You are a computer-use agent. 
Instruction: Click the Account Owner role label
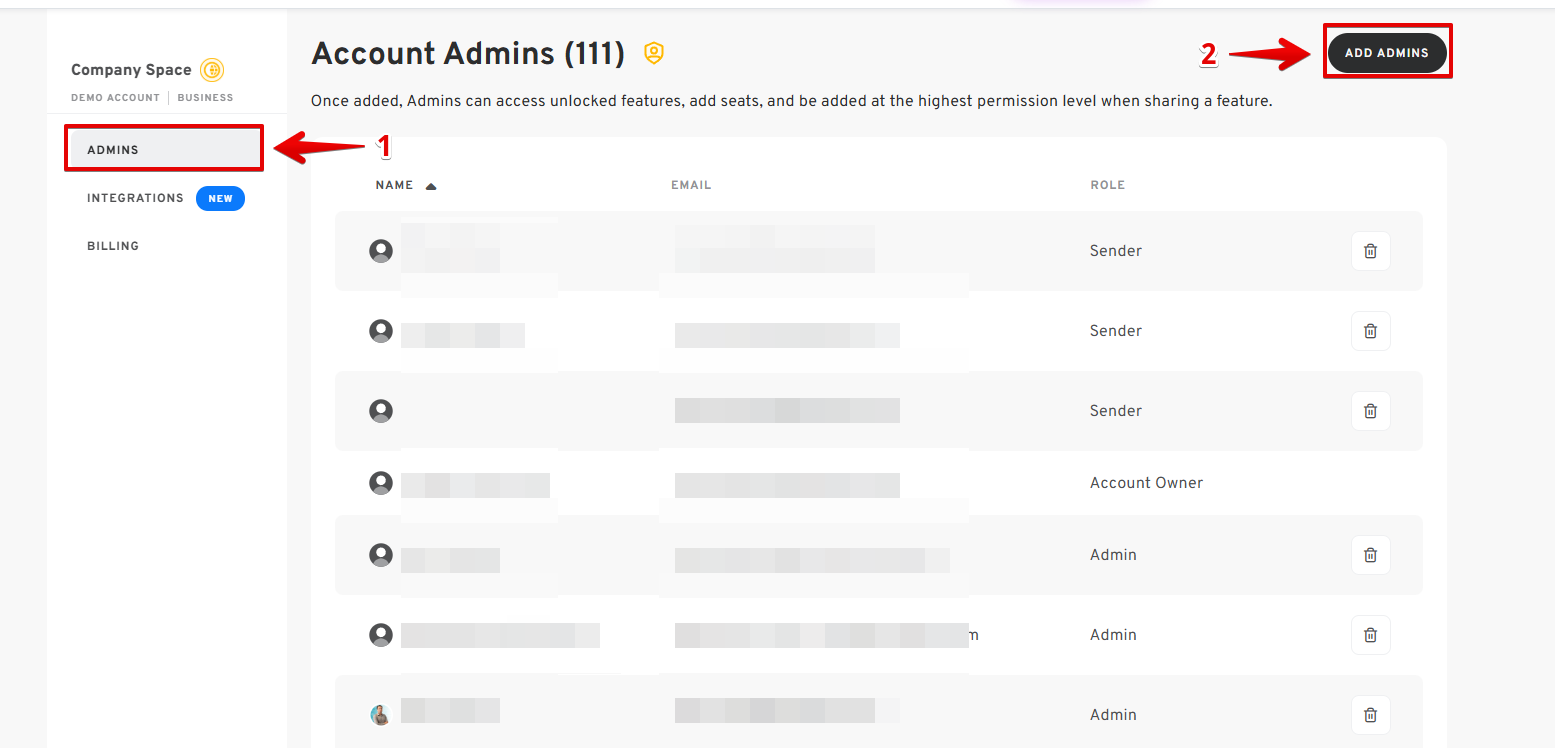1146,483
